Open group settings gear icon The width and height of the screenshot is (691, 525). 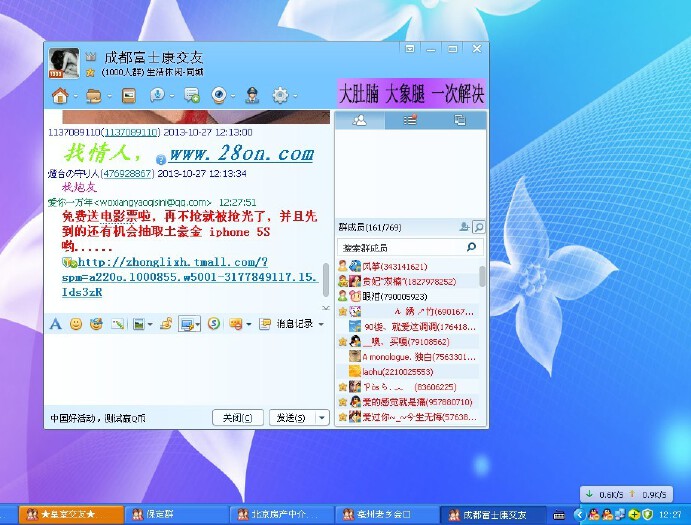point(280,95)
